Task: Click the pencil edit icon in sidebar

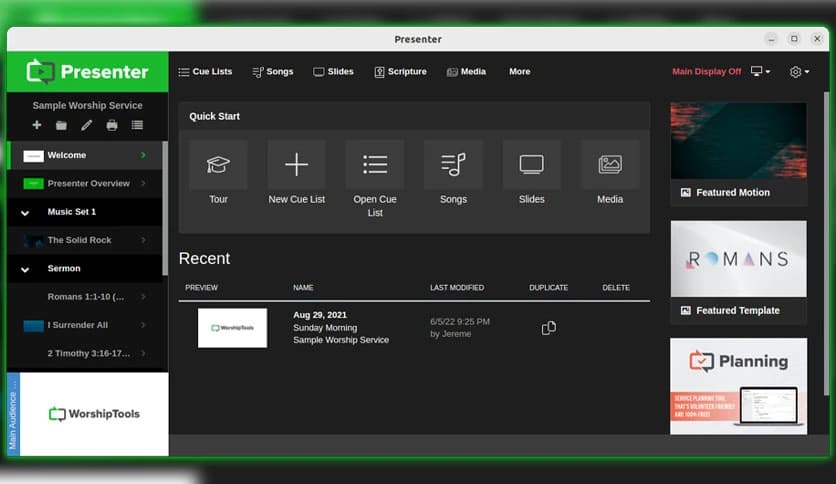Action: point(87,125)
